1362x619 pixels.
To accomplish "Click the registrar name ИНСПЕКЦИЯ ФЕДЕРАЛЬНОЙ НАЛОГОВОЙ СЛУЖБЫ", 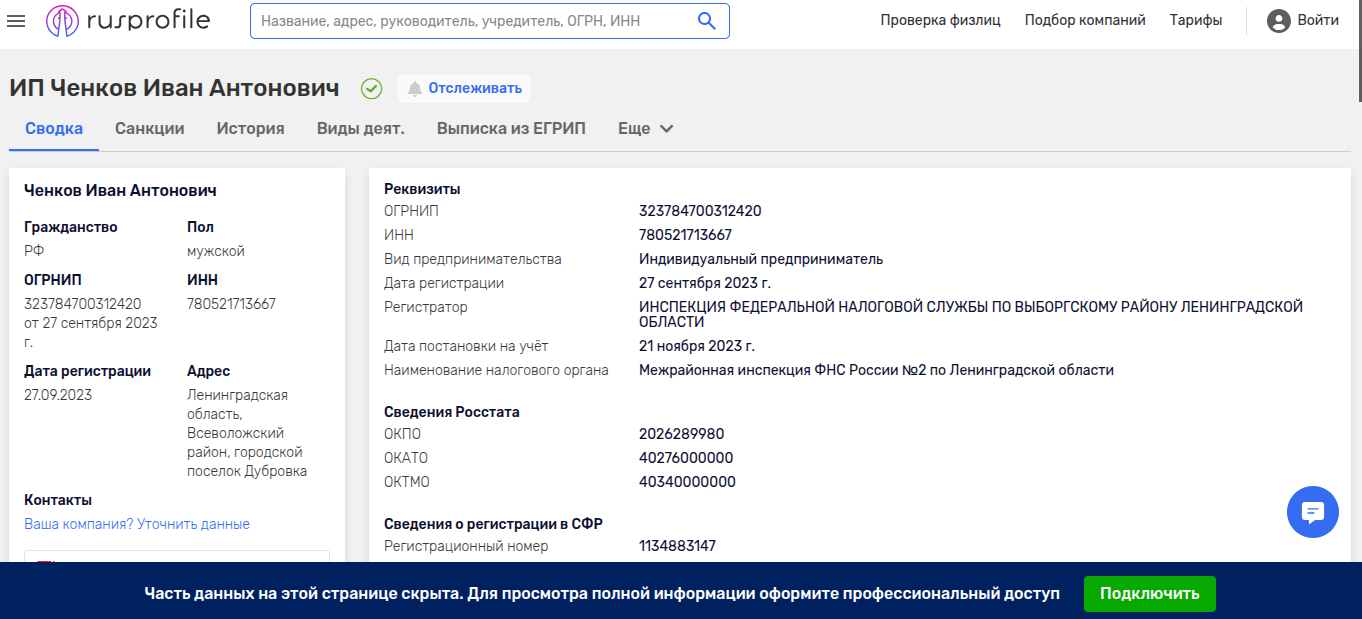I will [x=971, y=314].
